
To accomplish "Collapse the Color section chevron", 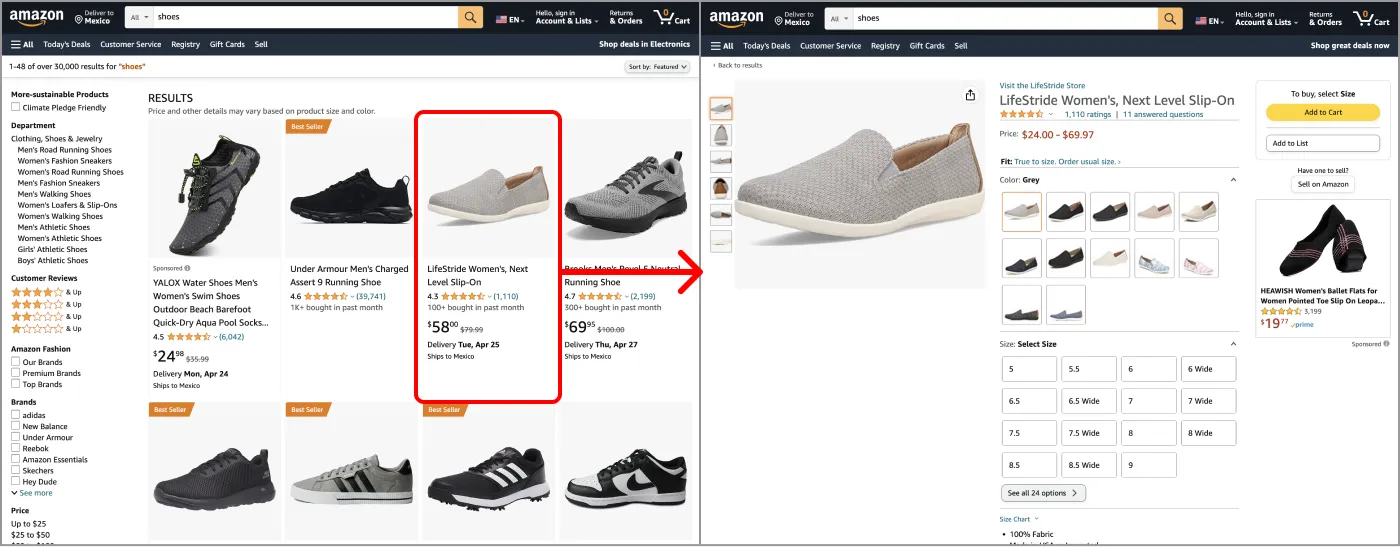I will click(1233, 180).
